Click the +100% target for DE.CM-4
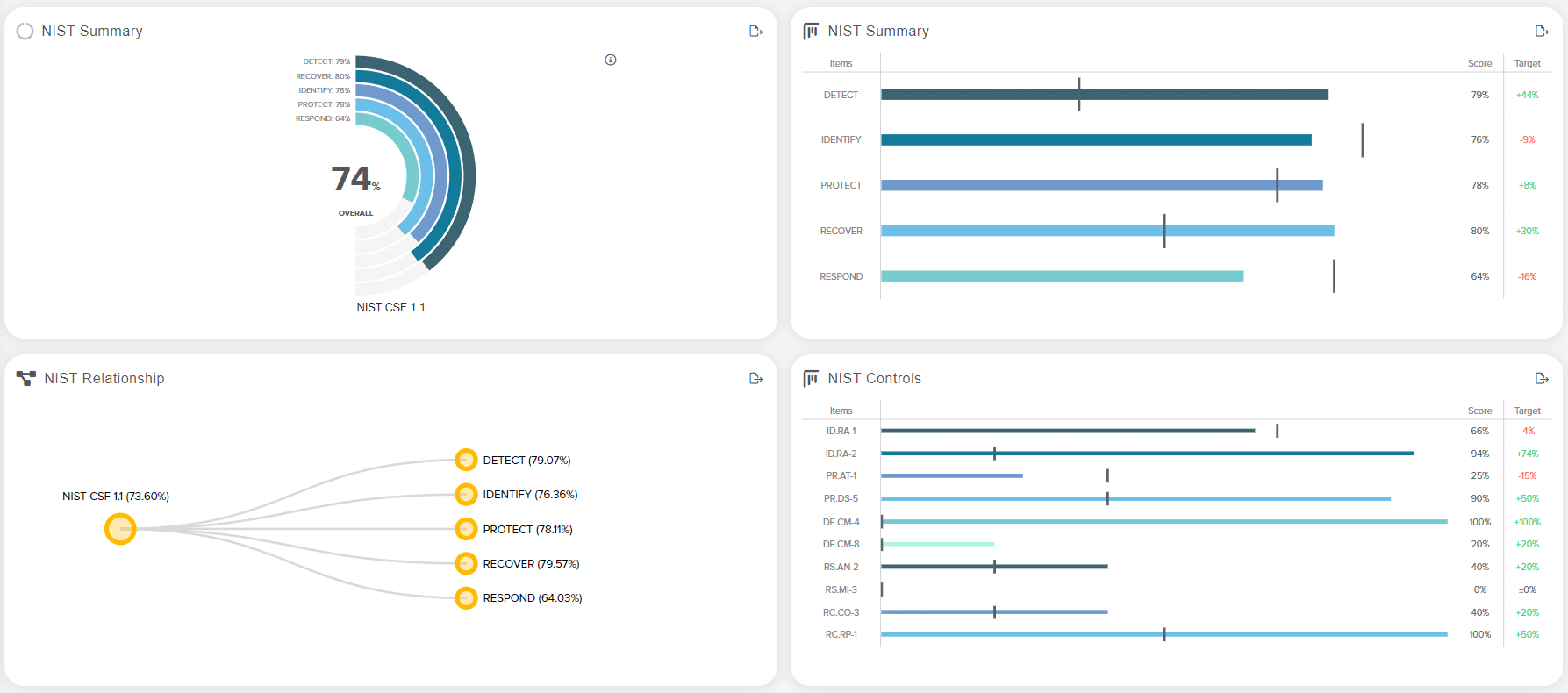Screen dimensions: 1568x693 click(1527, 522)
